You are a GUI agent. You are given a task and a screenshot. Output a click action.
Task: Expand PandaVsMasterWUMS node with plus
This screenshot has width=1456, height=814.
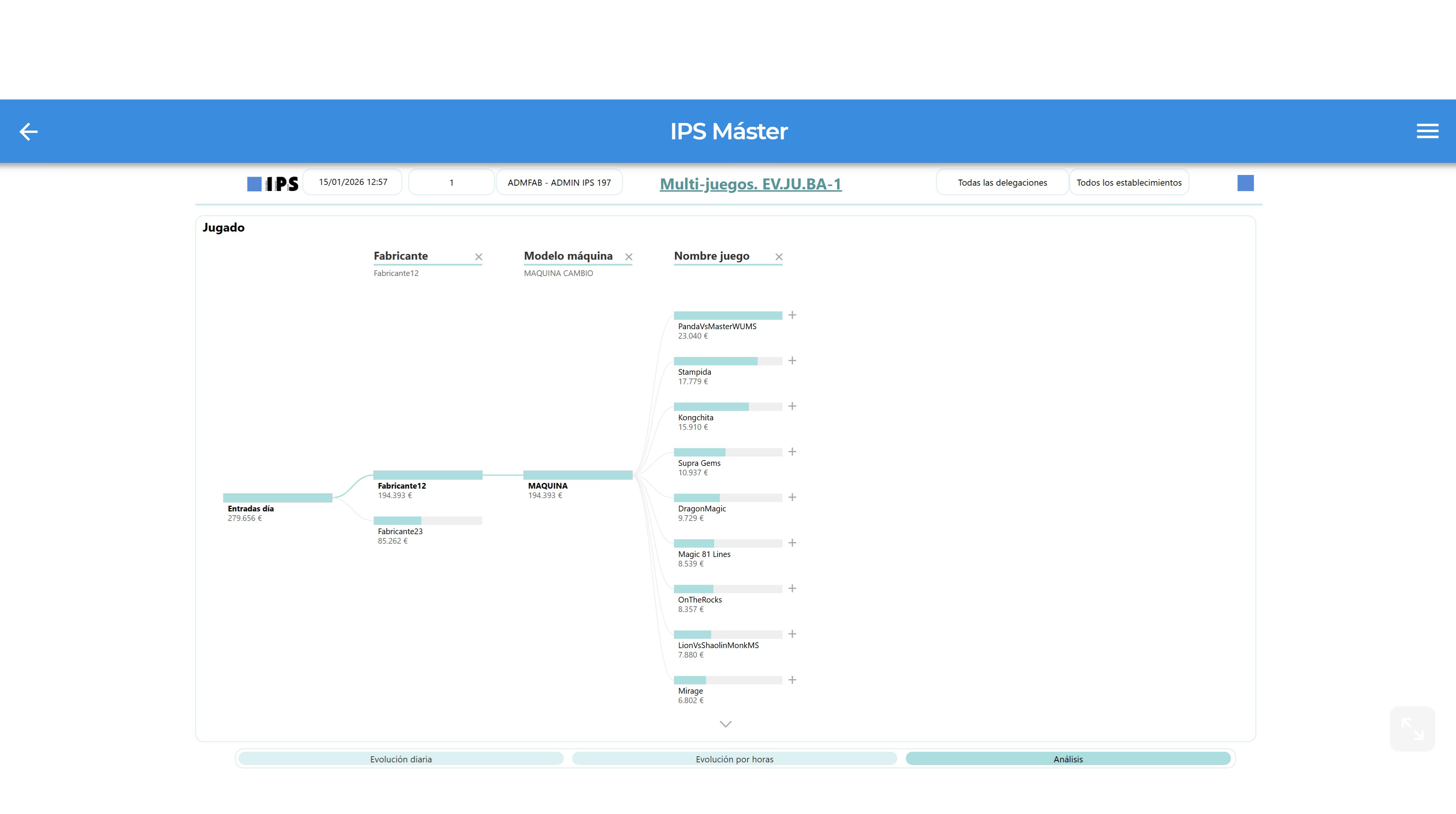(792, 316)
